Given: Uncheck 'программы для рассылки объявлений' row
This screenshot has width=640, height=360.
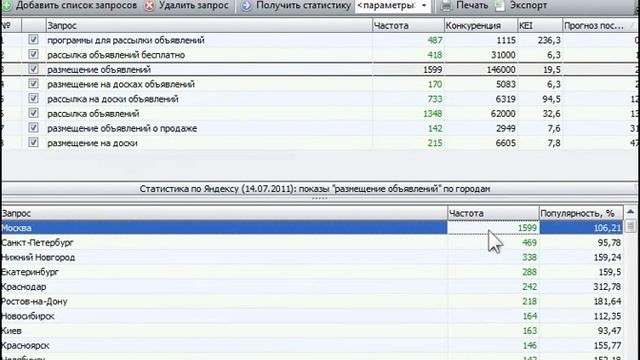Looking at the screenshot, I should (x=33, y=40).
